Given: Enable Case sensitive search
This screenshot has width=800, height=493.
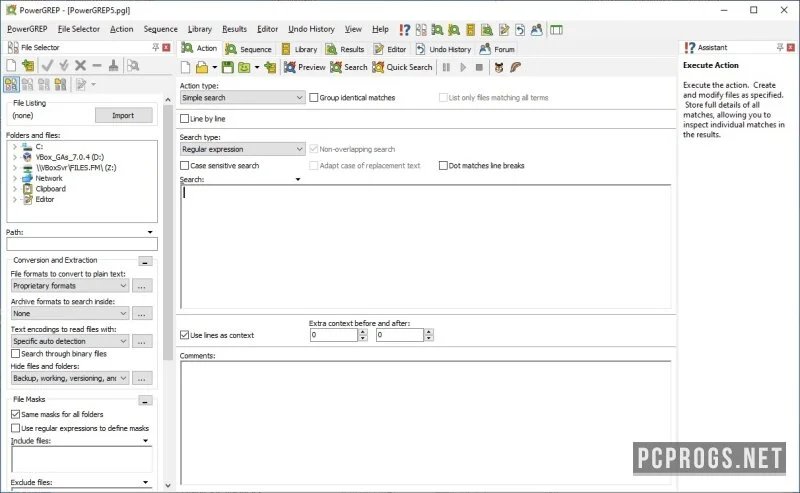Looking at the screenshot, I should tap(184, 165).
